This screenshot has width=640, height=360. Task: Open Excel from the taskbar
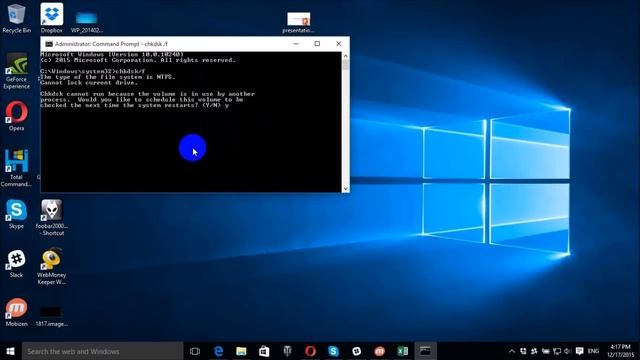[x=402, y=351]
